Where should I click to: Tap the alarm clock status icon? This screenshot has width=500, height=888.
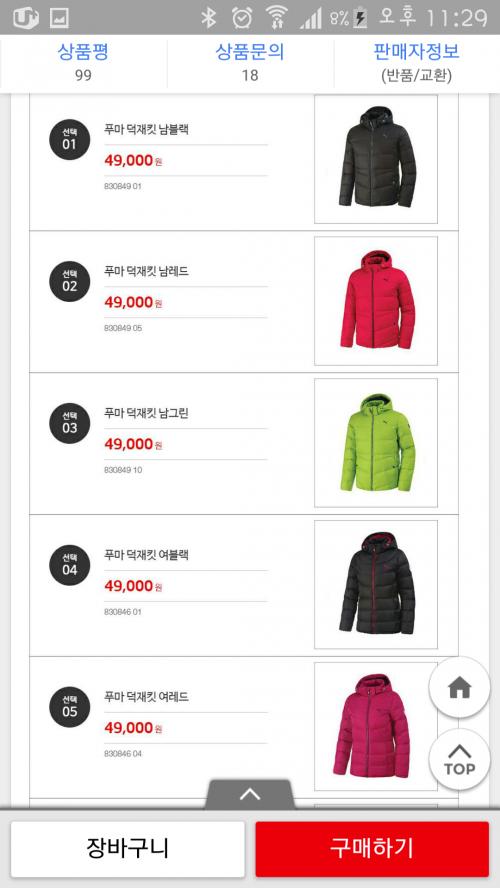[x=242, y=18]
